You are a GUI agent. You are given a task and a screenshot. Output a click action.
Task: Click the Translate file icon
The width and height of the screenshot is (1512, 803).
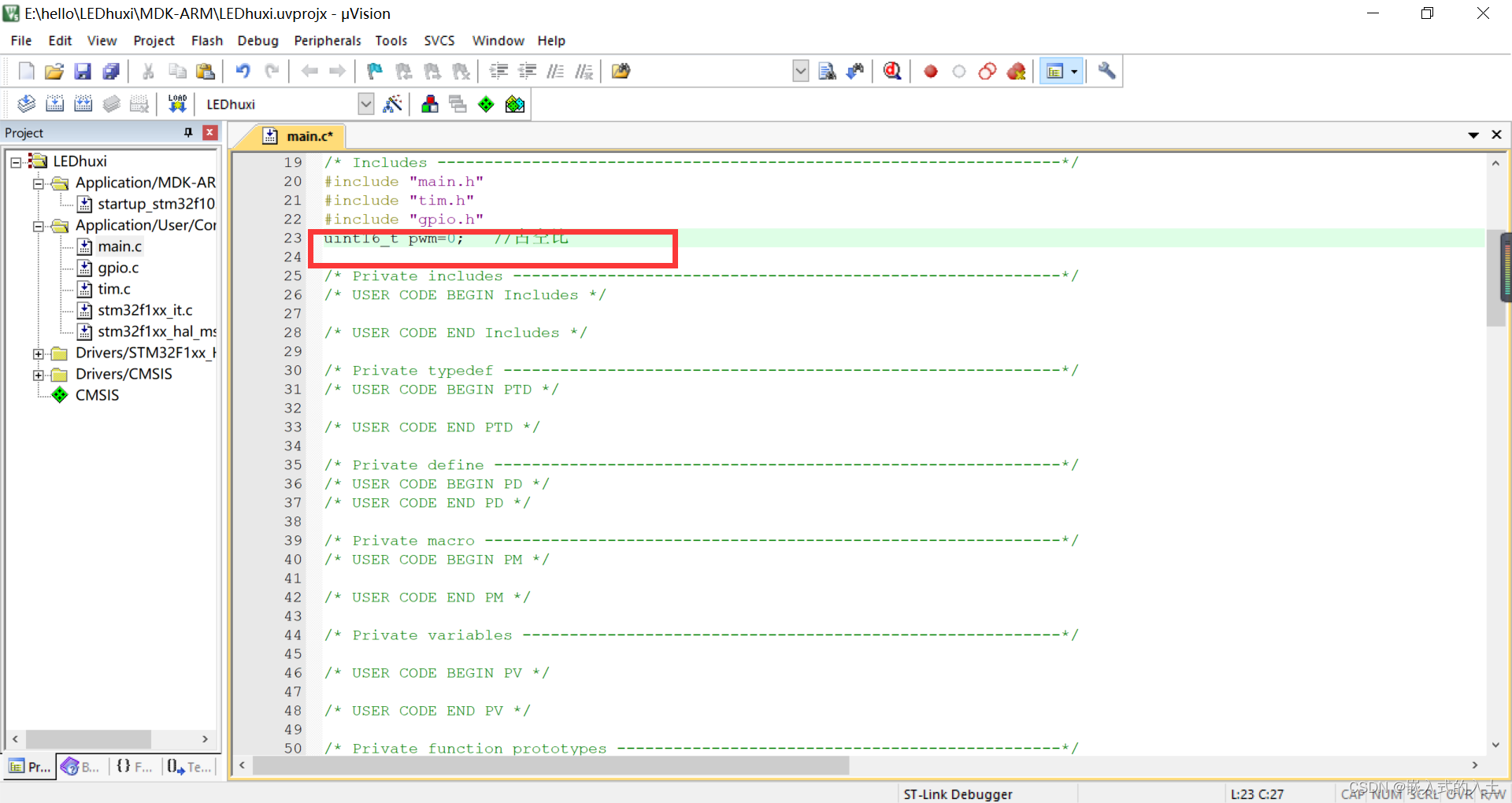[x=26, y=104]
